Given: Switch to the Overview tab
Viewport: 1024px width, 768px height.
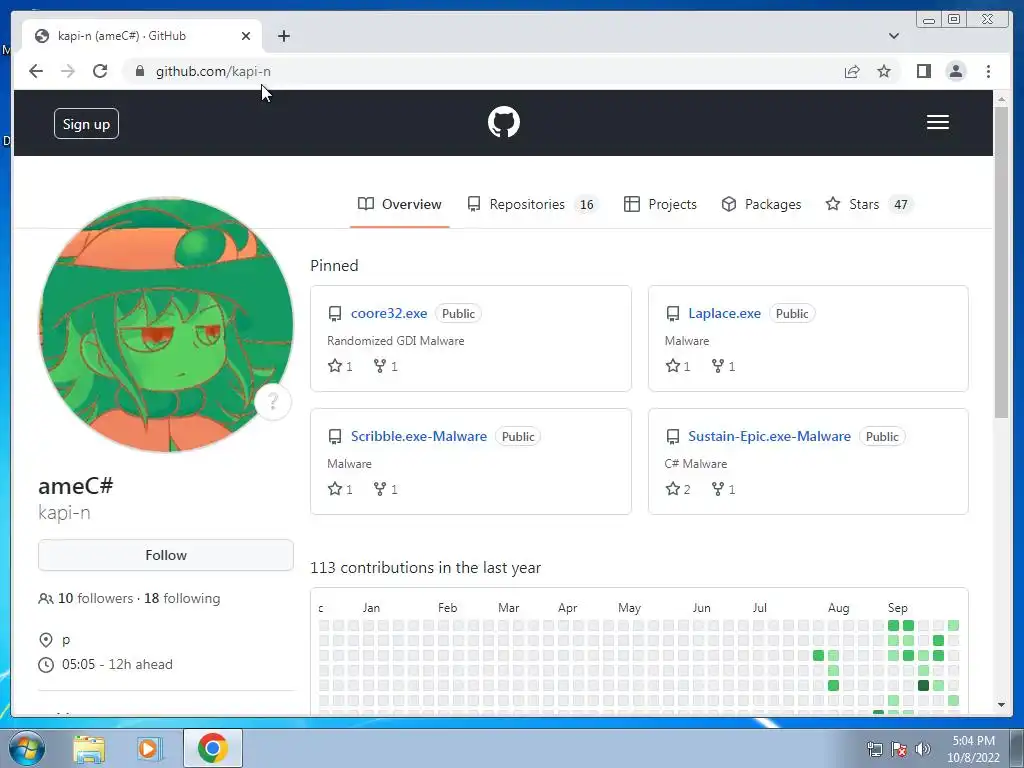Looking at the screenshot, I should click(400, 204).
